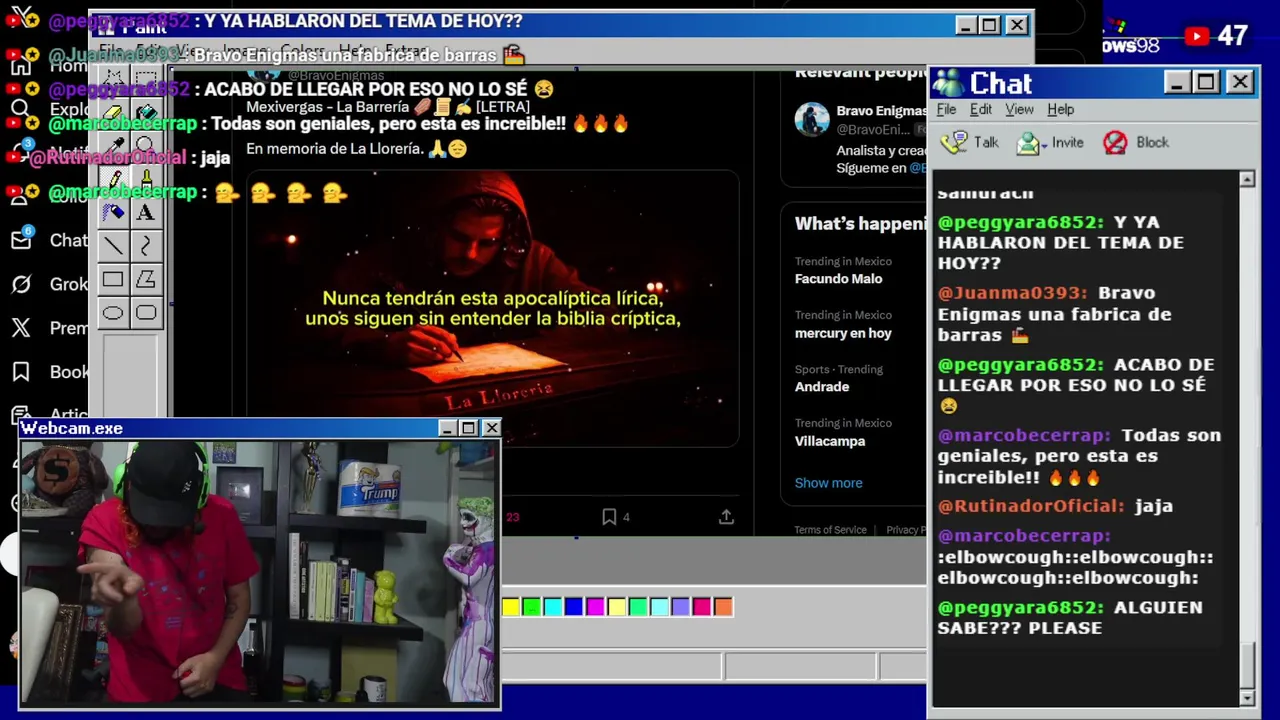Click Invite in the Chat toolbar
The image size is (1280, 720).
[x=1050, y=142]
